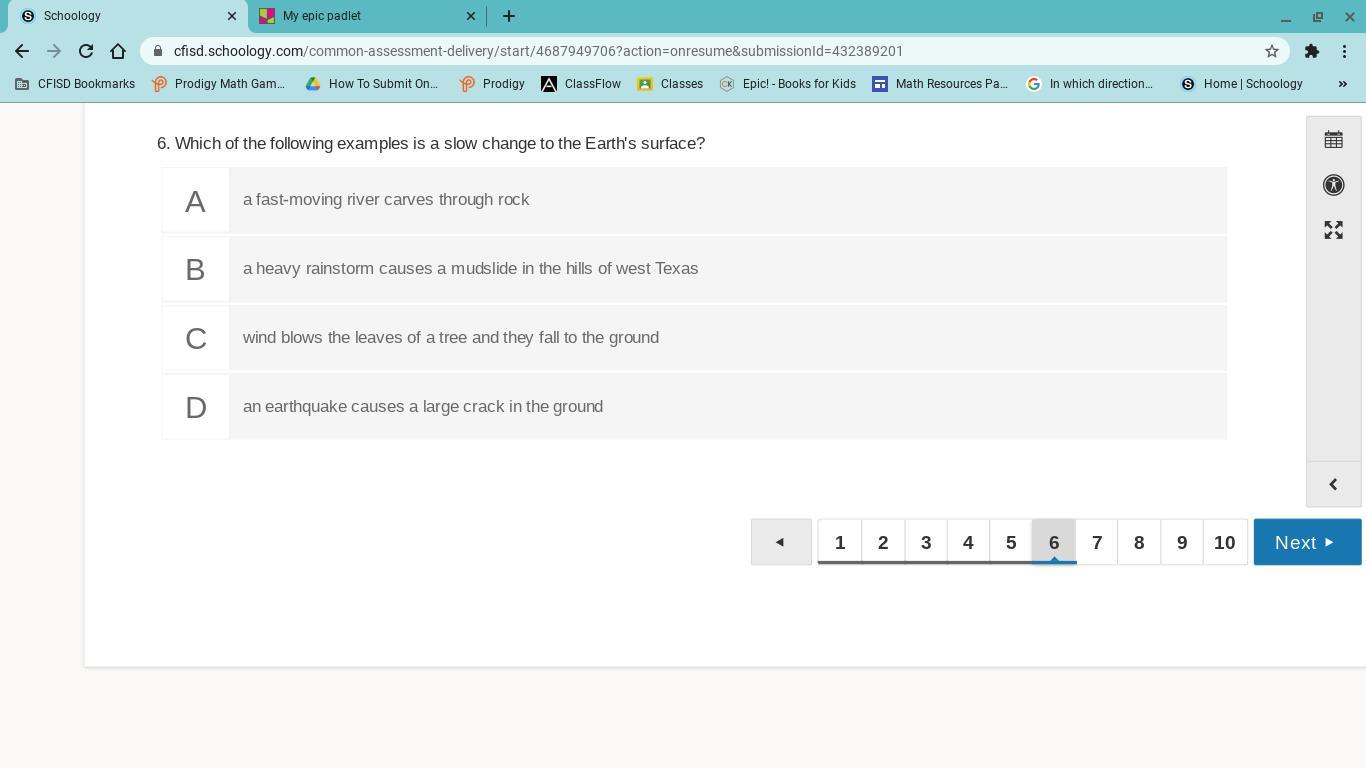Go back in browser history
The height and width of the screenshot is (768, 1366).
click(22, 51)
